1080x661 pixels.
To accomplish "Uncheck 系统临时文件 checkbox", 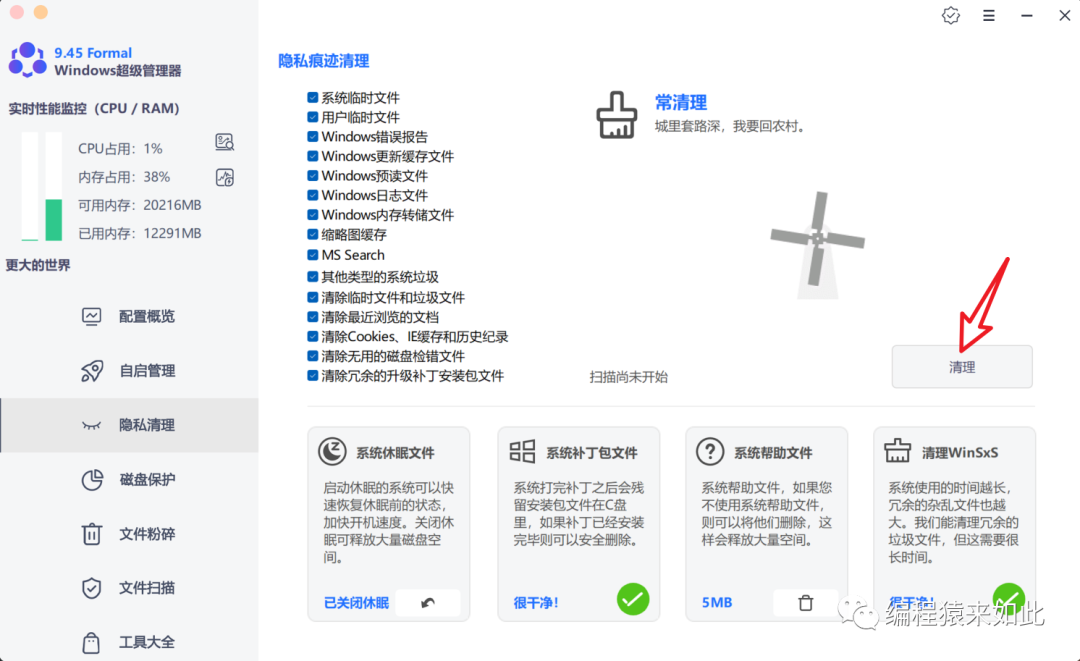I will pyautogui.click(x=313, y=98).
